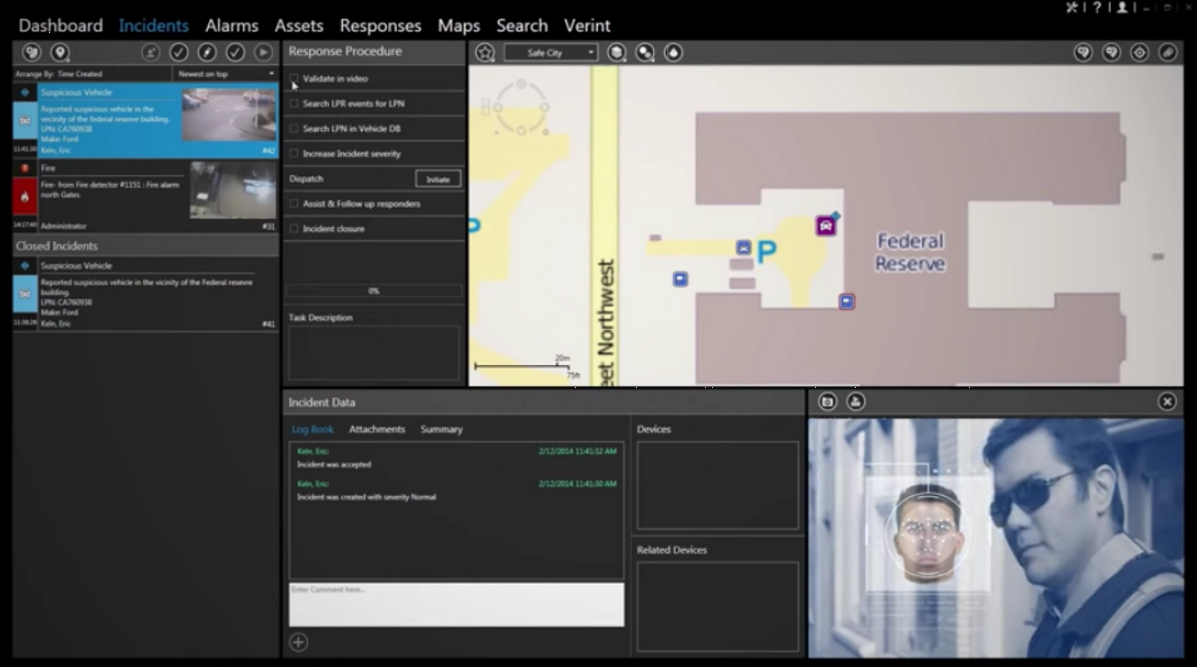The width and height of the screenshot is (1197, 667).
Task: Open the Safe City map dropdown
Action: tap(550, 52)
